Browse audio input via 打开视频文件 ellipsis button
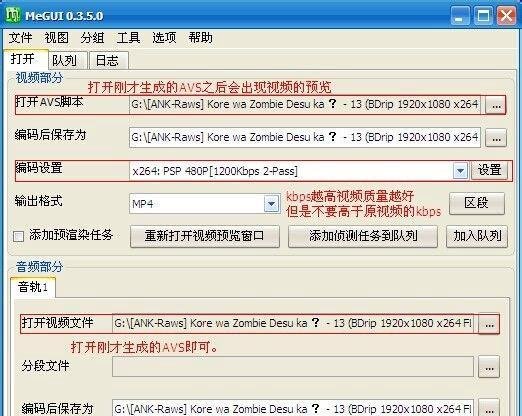The width and height of the screenshot is (522, 416). point(489,324)
